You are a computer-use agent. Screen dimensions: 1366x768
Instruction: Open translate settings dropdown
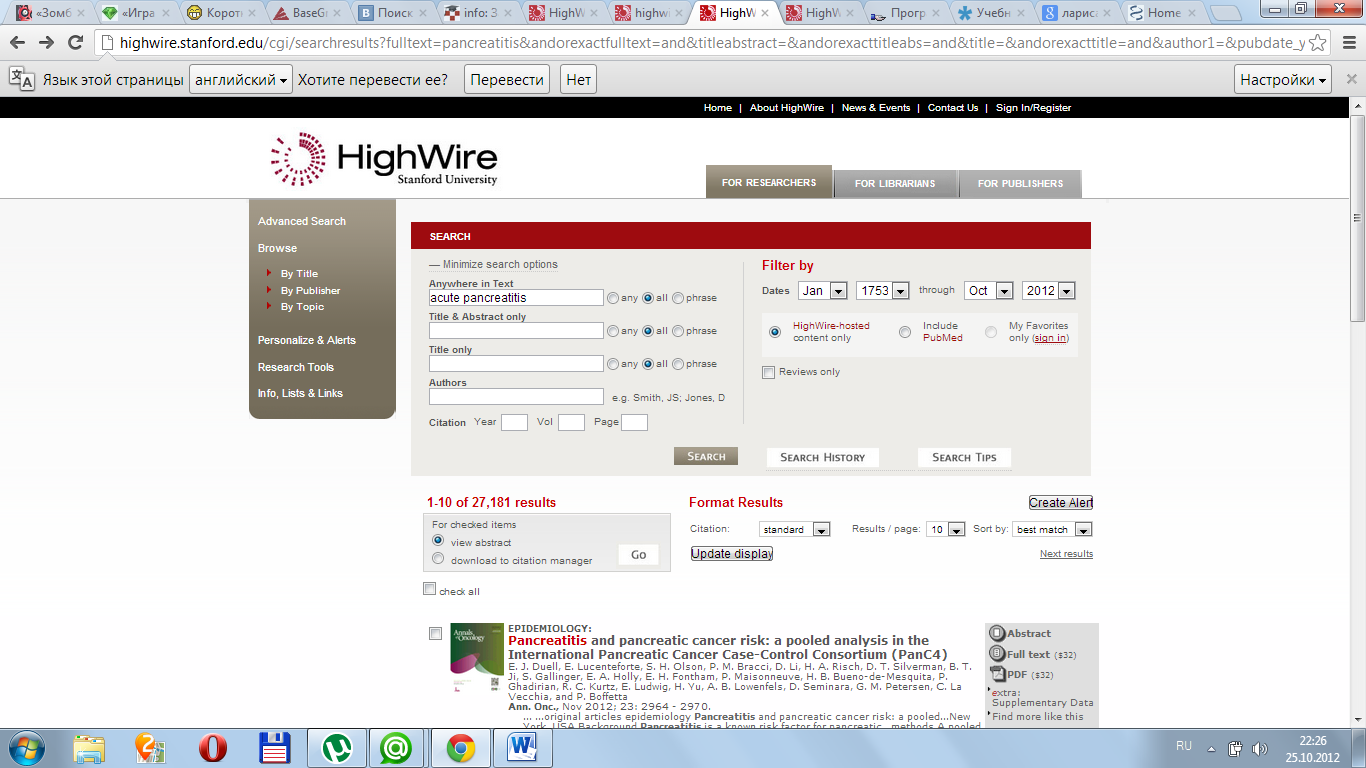1284,80
